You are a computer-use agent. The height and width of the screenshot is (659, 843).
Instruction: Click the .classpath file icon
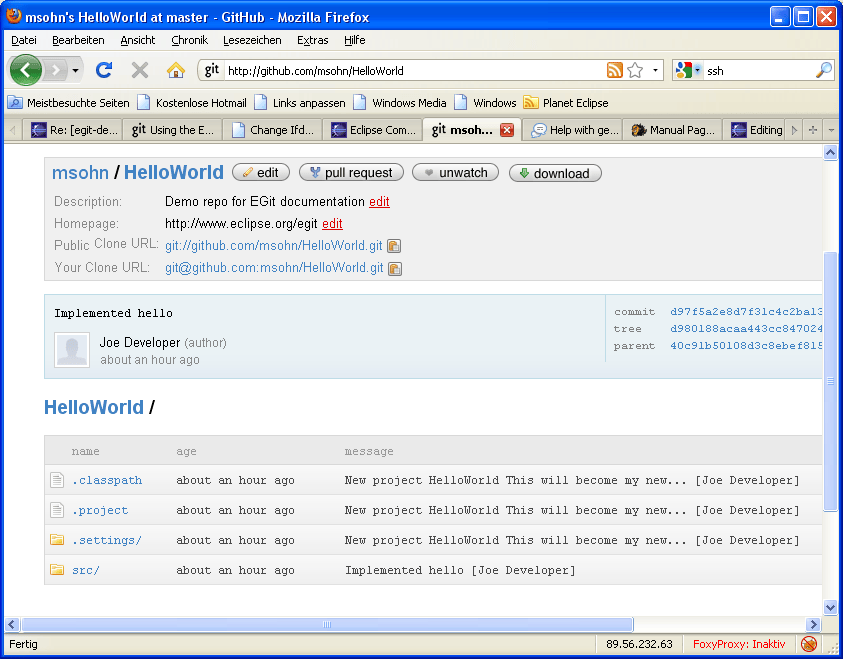click(x=57, y=480)
